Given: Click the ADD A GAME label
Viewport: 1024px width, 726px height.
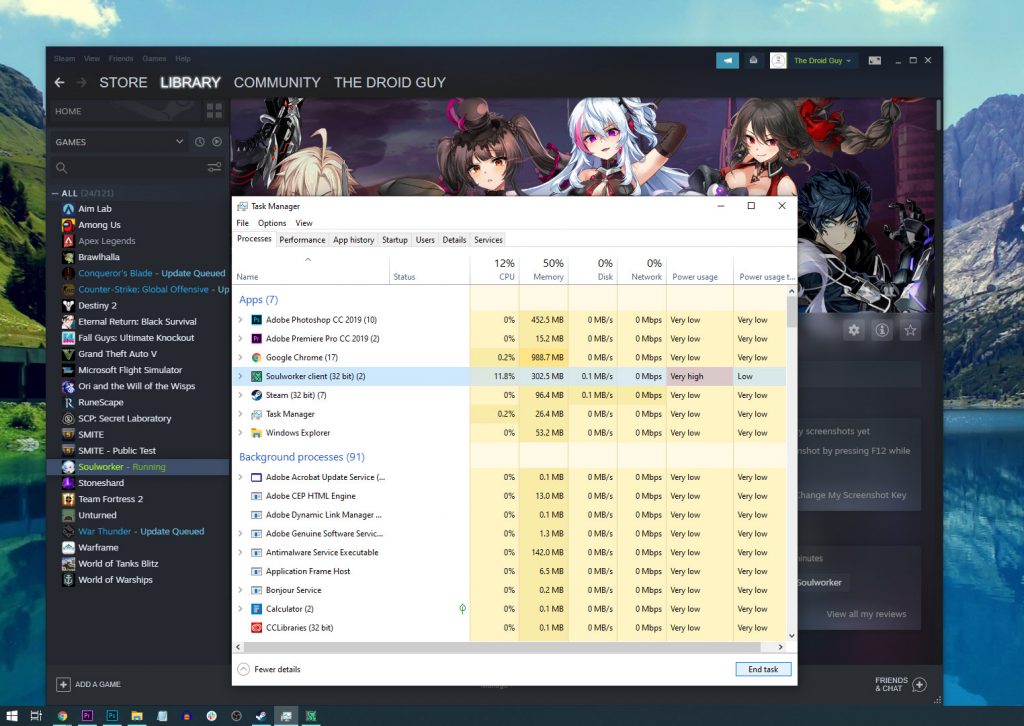Looking at the screenshot, I should point(98,684).
